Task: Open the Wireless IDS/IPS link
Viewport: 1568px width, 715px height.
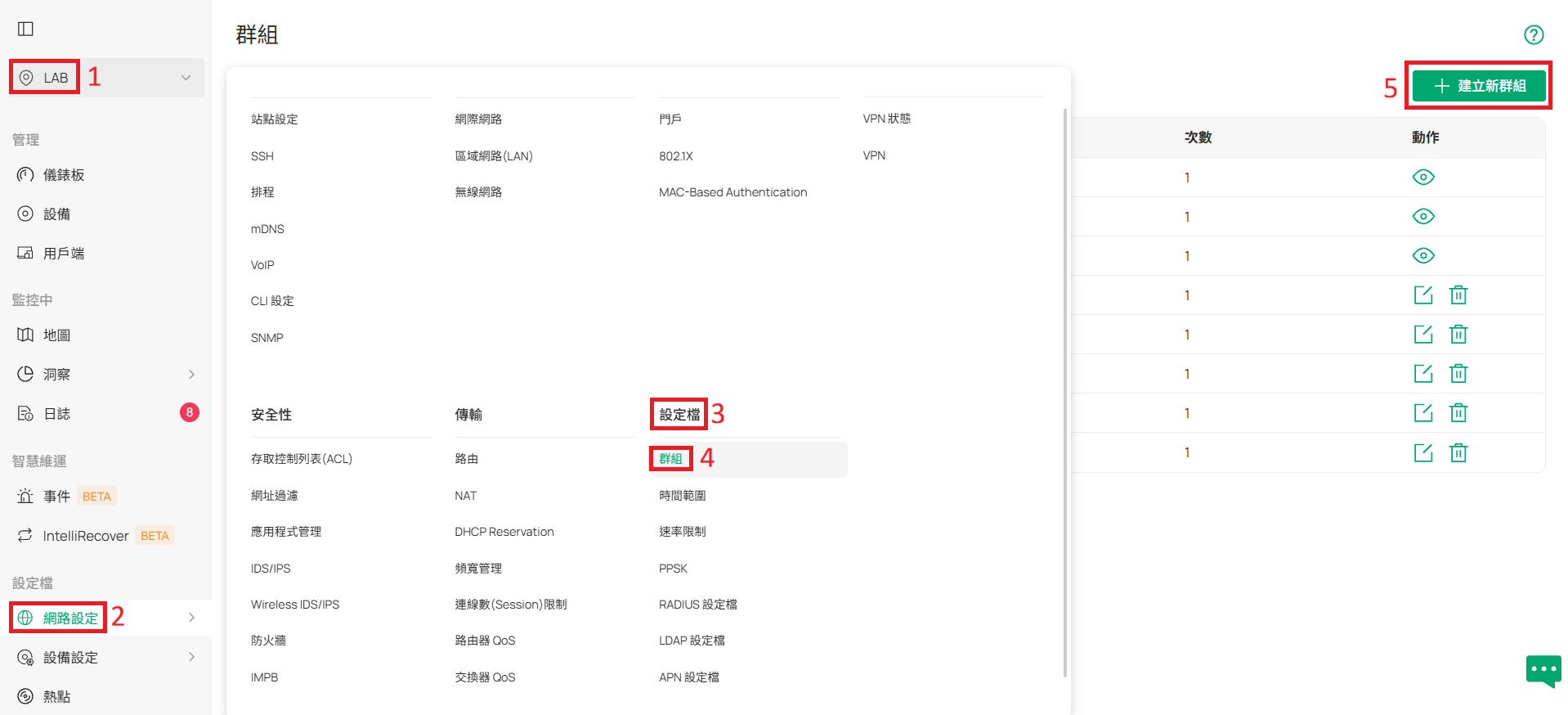Action: 294,605
